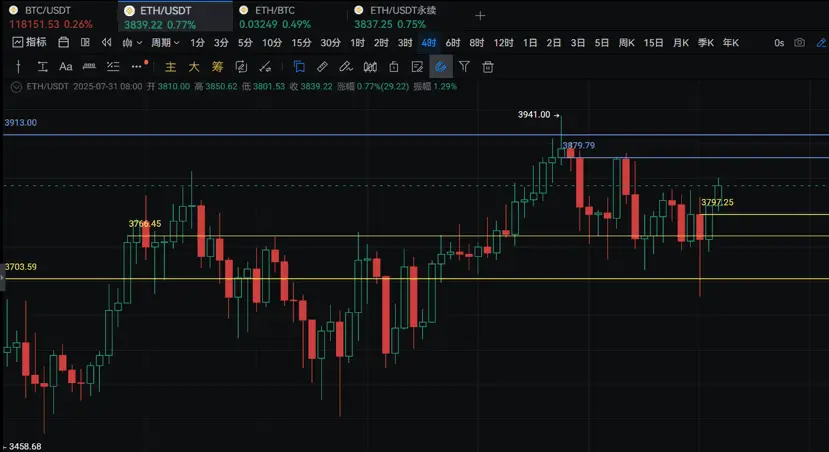Image resolution: width=829 pixels, height=452 pixels.
Task: Click the freehand pen drawing icon
Action: coord(346,67)
